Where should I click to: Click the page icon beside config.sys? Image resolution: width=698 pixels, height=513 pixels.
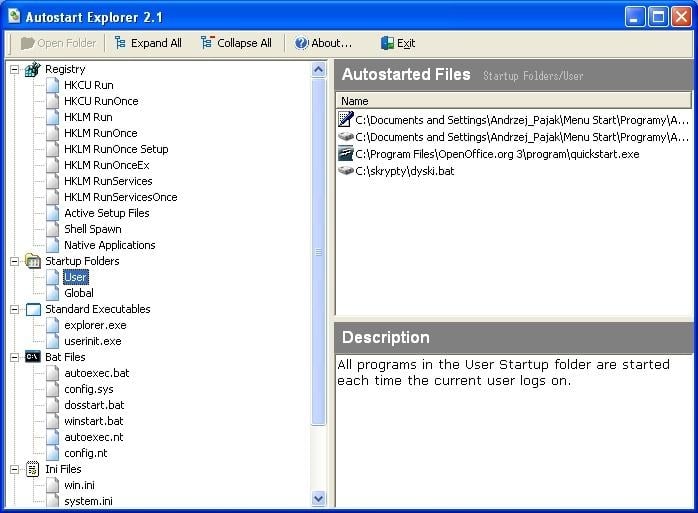click(x=53, y=389)
